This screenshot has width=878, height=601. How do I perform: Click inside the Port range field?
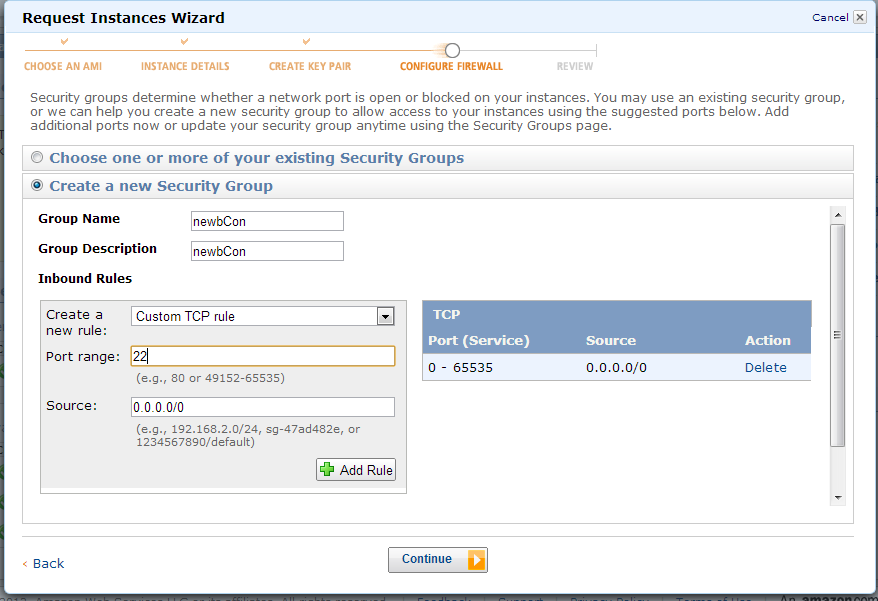pos(262,355)
